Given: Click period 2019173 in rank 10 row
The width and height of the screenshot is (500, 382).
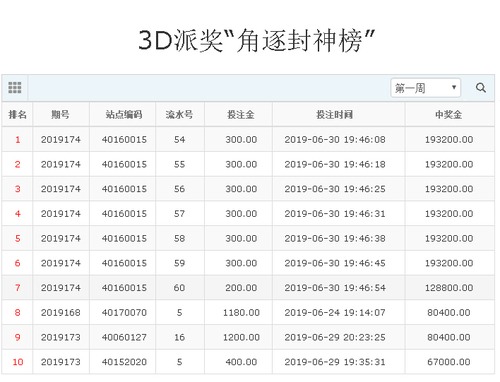Looking at the screenshot, I should (61, 362).
